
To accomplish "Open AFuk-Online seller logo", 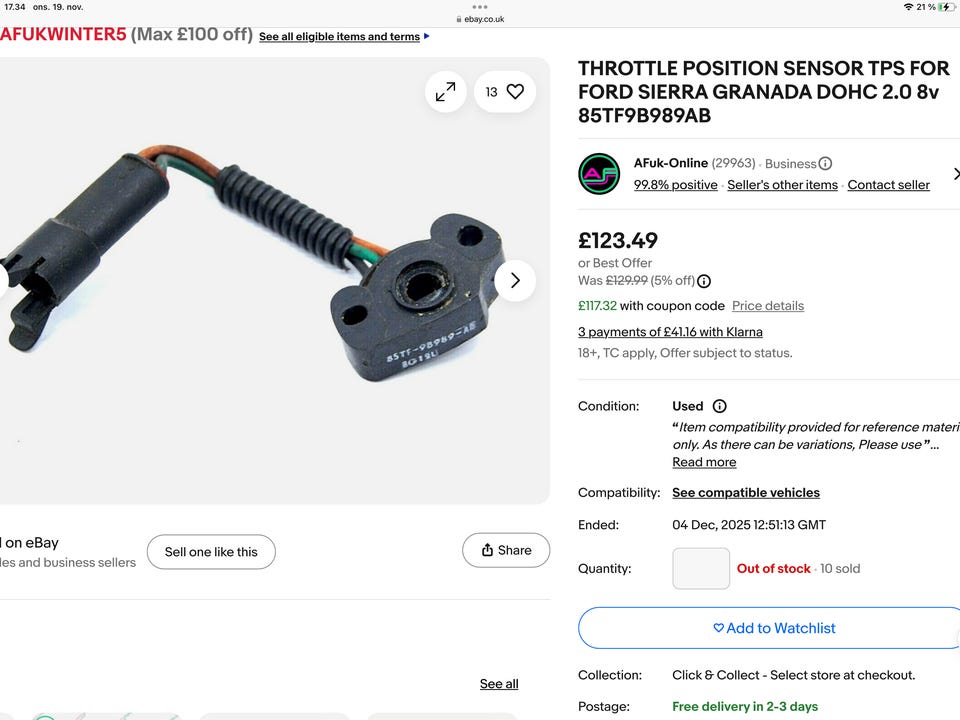I will (599, 174).
